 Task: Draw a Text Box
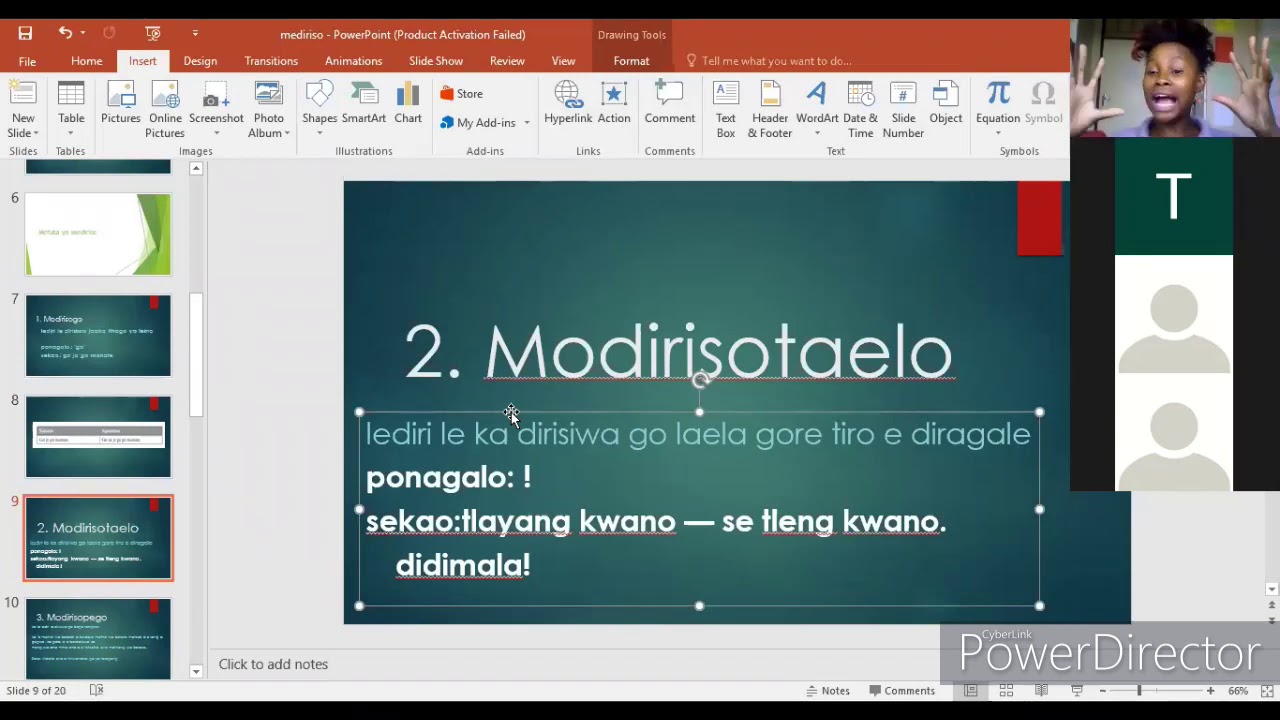coord(726,110)
